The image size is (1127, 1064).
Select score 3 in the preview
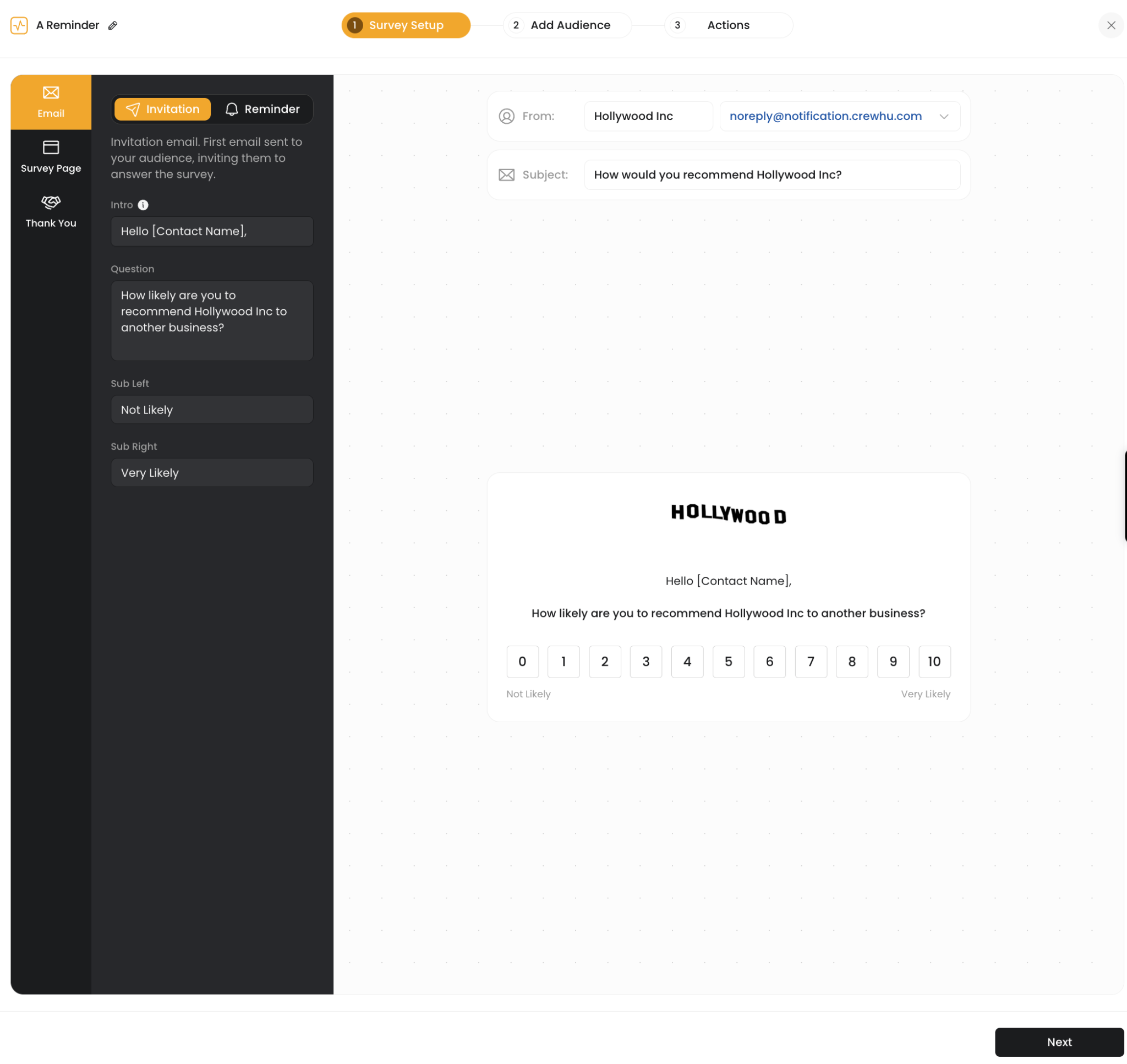tap(645, 662)
